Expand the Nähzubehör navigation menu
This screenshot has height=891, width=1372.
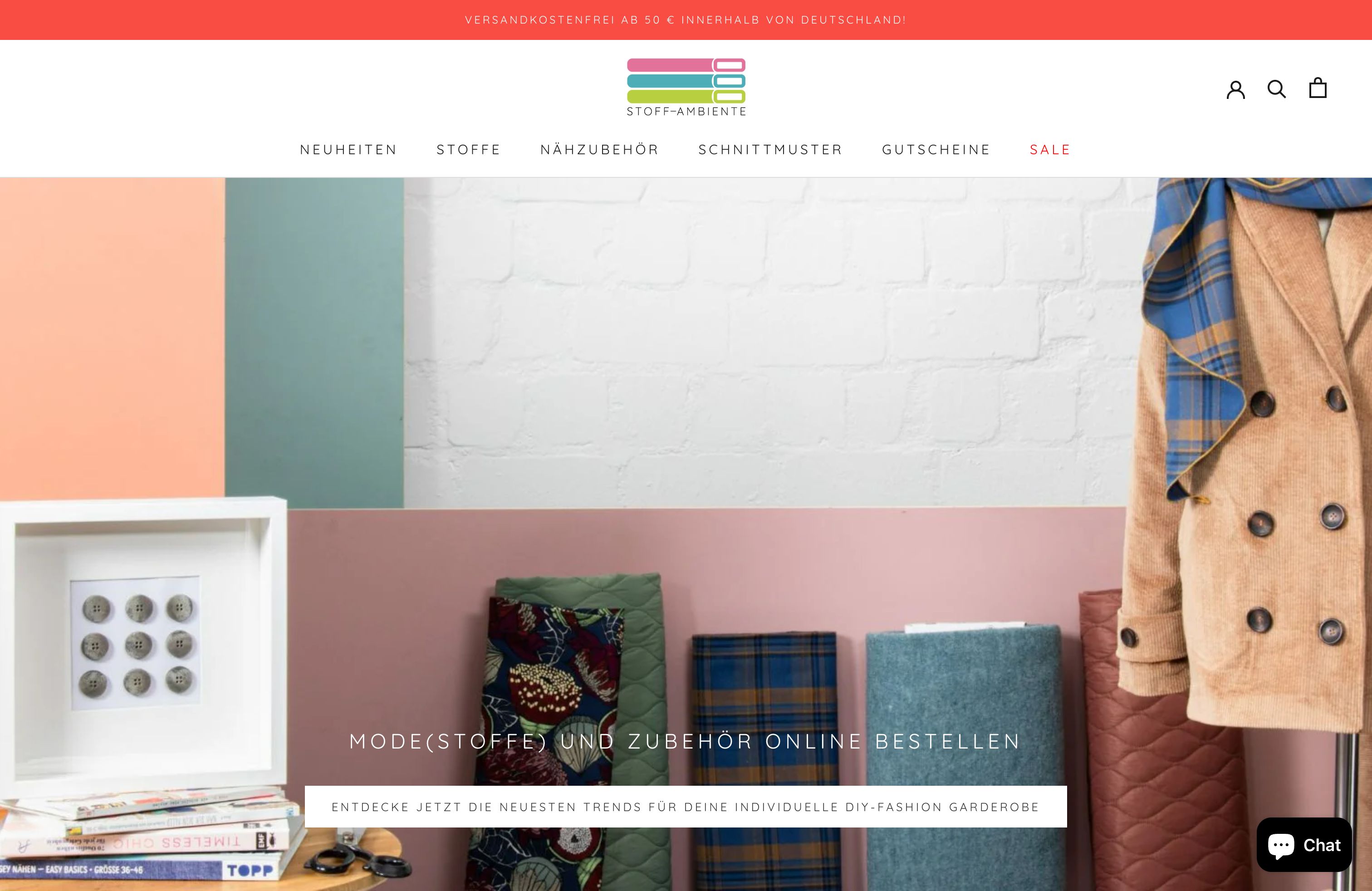[x=599, y=150]
